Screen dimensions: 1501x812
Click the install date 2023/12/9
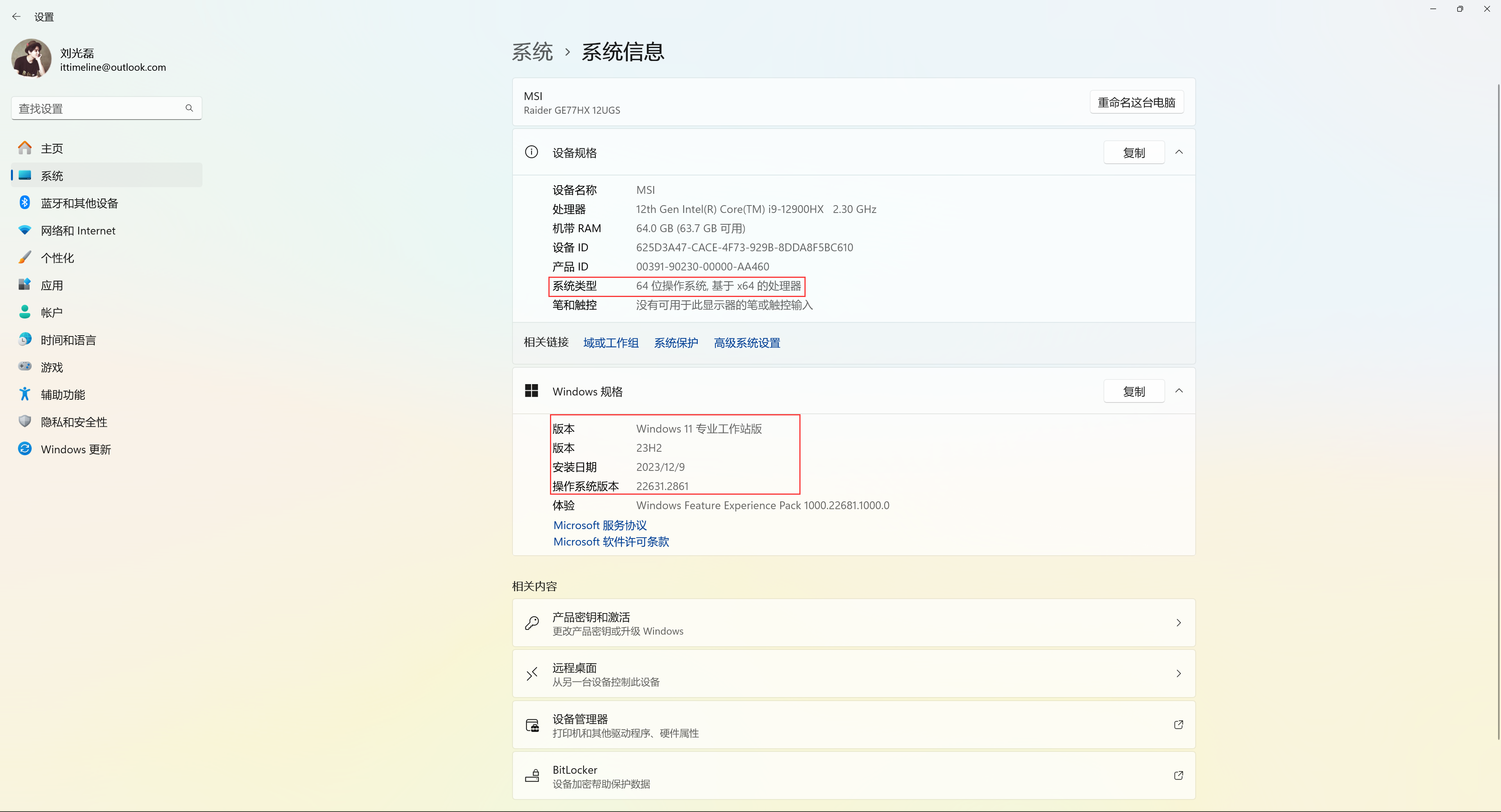(660, 467)
